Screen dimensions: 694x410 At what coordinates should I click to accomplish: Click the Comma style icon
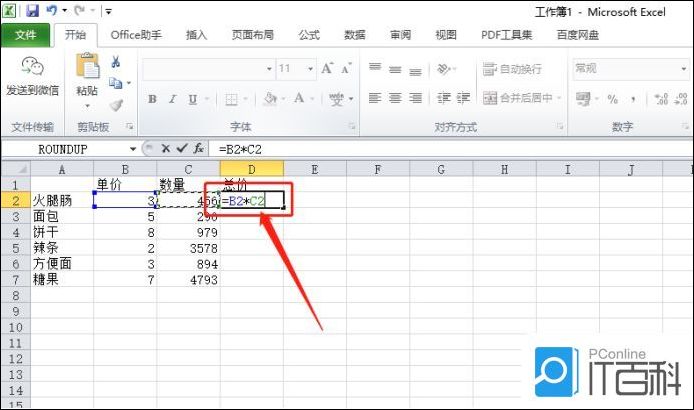(633, 99)
